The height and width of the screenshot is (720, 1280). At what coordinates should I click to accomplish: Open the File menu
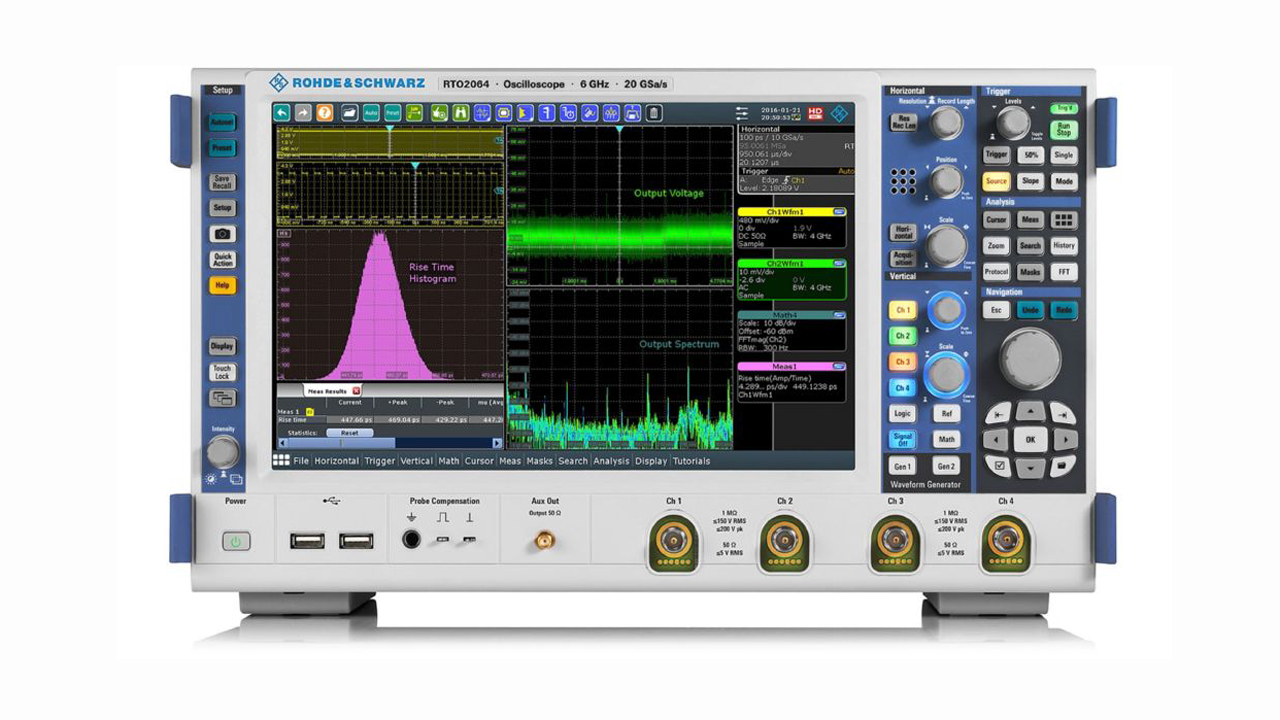point(301,461)
